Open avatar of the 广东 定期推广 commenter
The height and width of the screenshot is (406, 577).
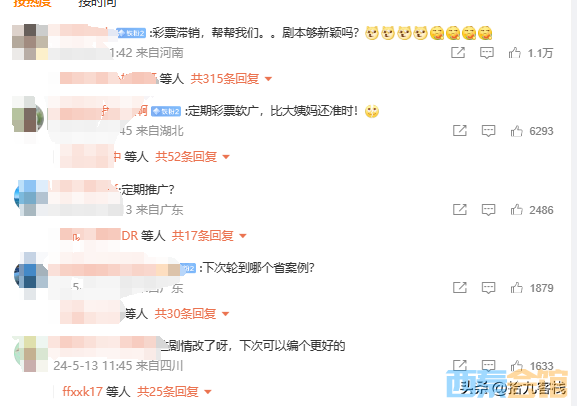click(x=31, y=198)
